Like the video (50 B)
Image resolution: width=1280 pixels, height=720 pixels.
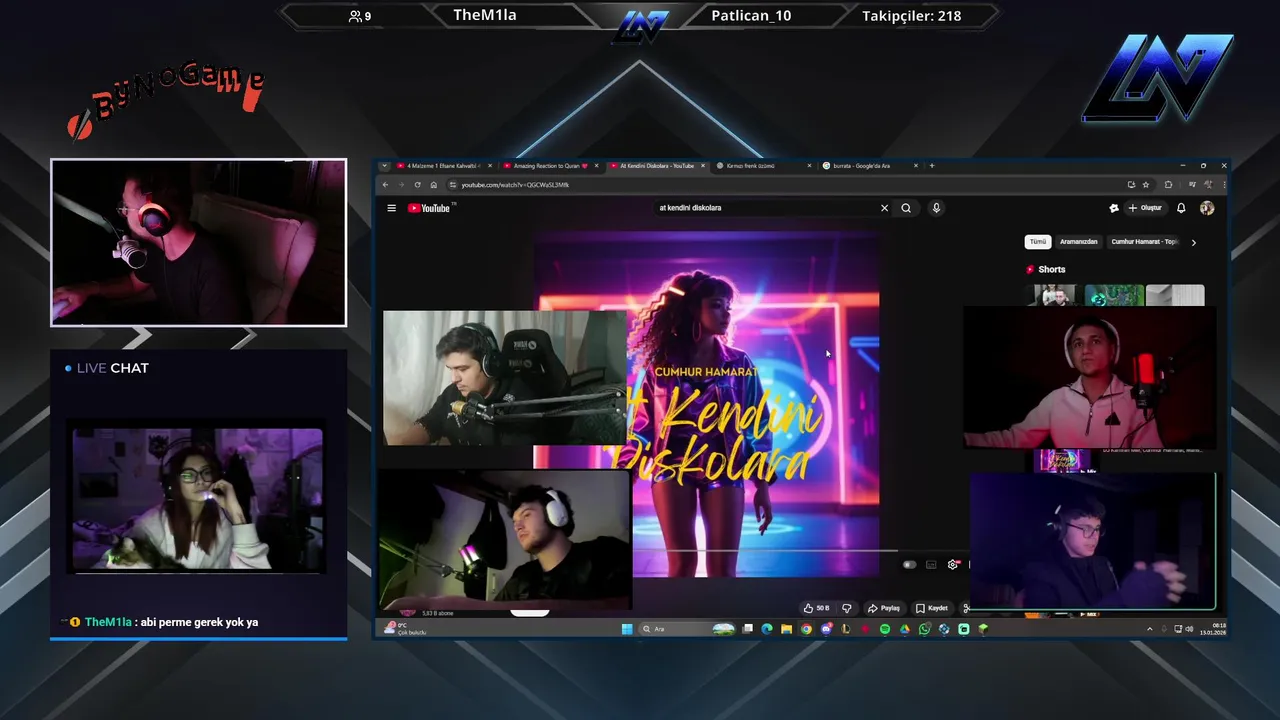817,608
